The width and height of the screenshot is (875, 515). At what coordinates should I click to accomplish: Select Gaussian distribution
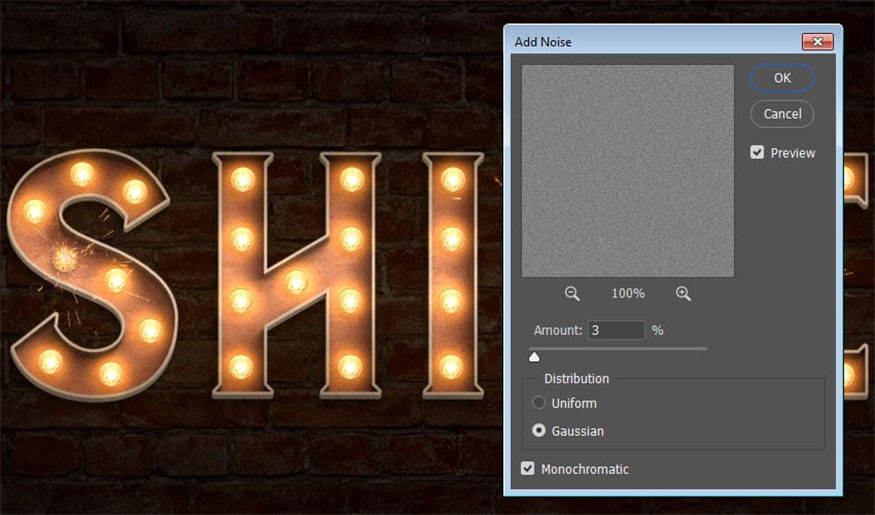coord(539,431)
